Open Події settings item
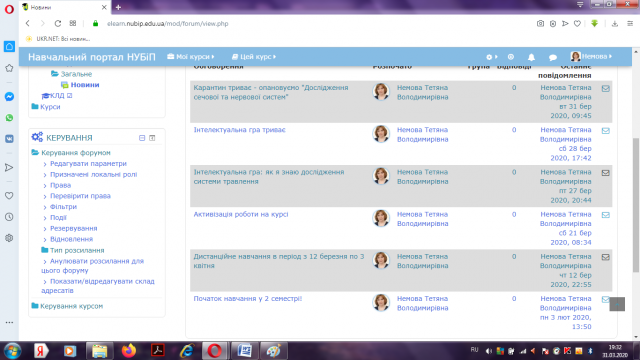 (x=58, y=218)
